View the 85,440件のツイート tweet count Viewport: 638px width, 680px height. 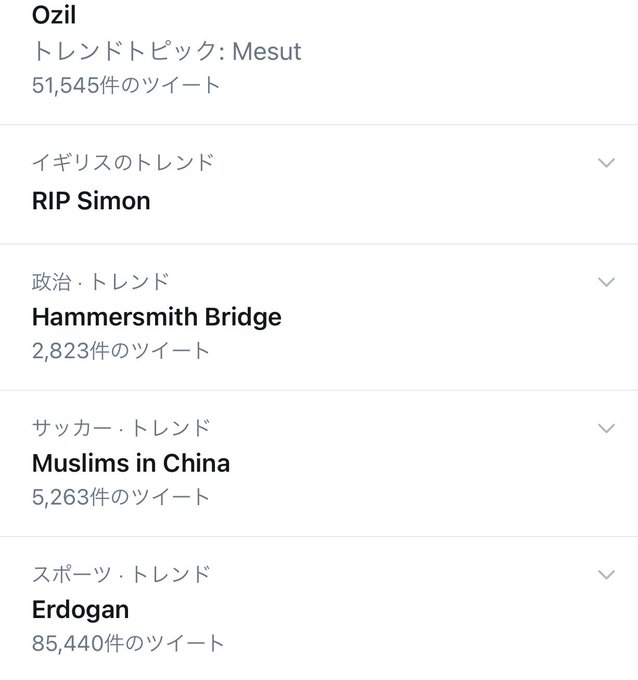128,643
